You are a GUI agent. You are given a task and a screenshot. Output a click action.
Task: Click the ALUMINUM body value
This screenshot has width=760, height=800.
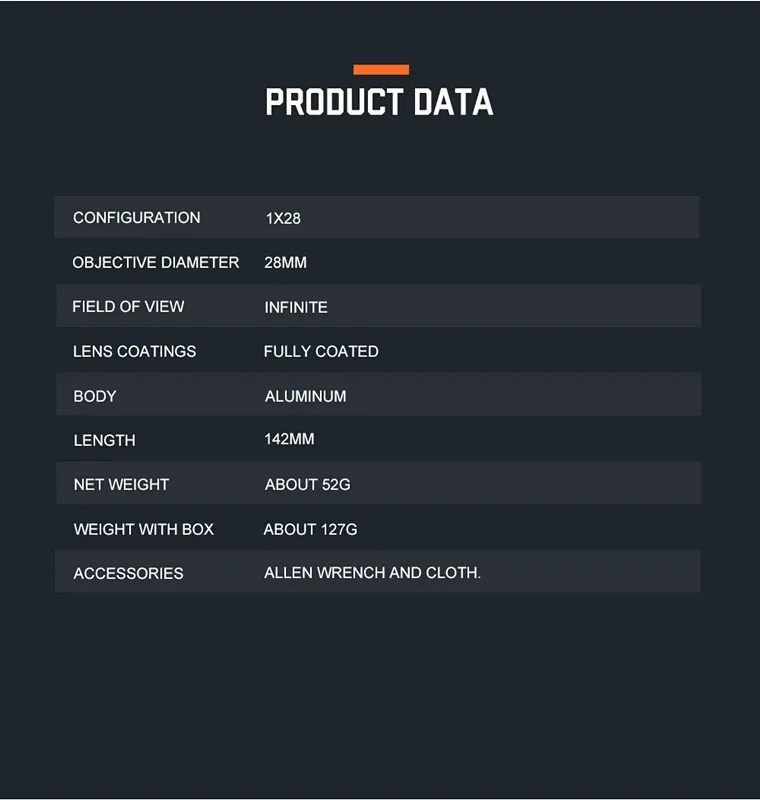point(306,396)
